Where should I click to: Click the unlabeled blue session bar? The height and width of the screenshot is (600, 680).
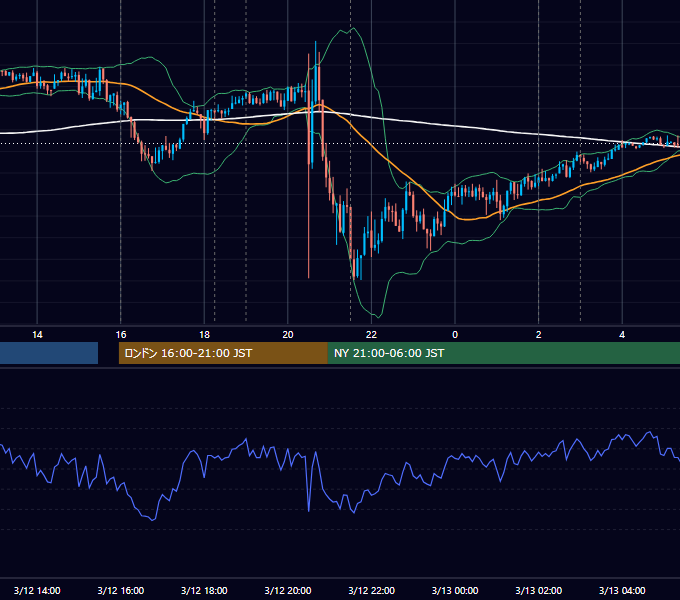point(49,353)
